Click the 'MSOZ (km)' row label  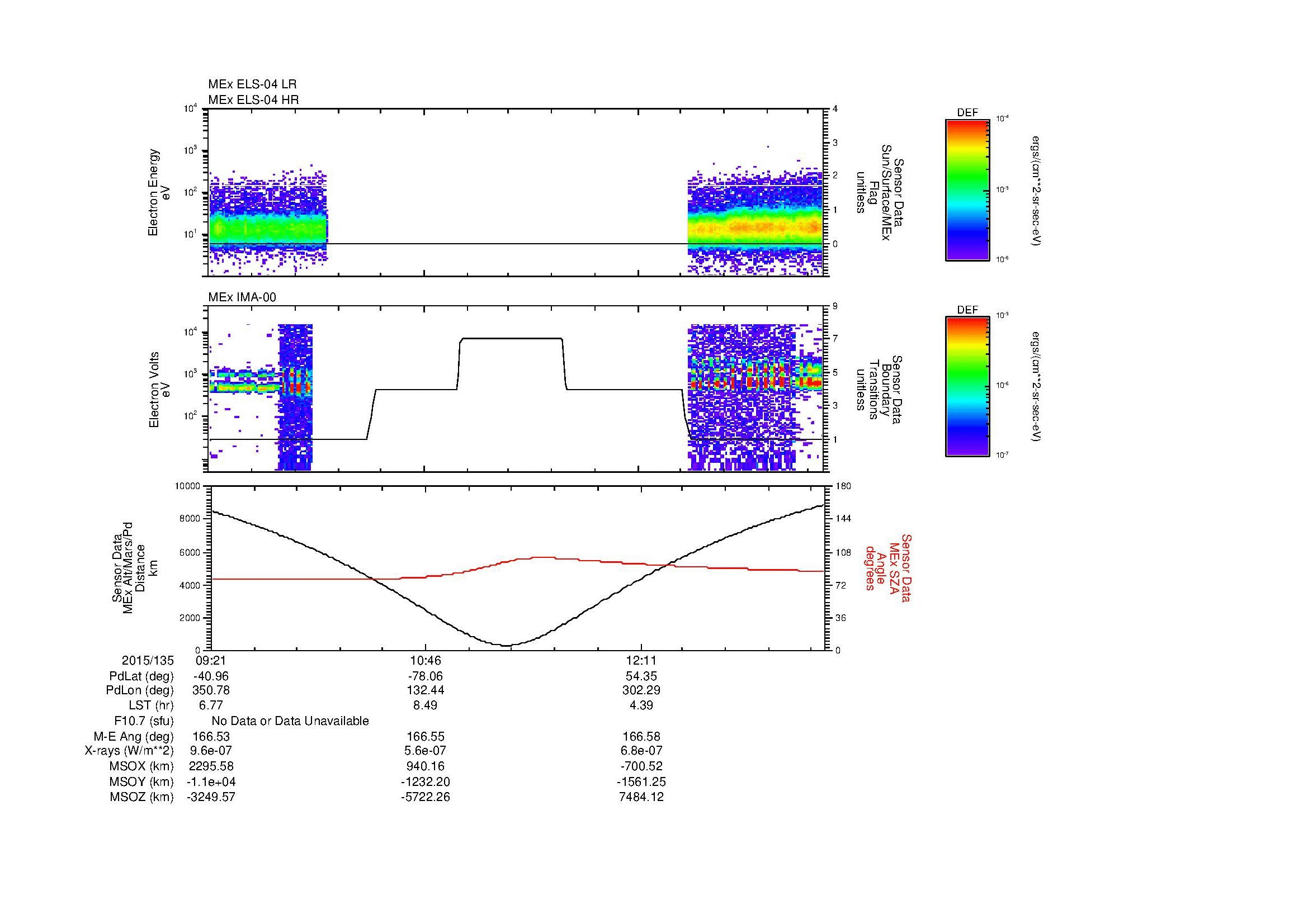click(141, 797)
